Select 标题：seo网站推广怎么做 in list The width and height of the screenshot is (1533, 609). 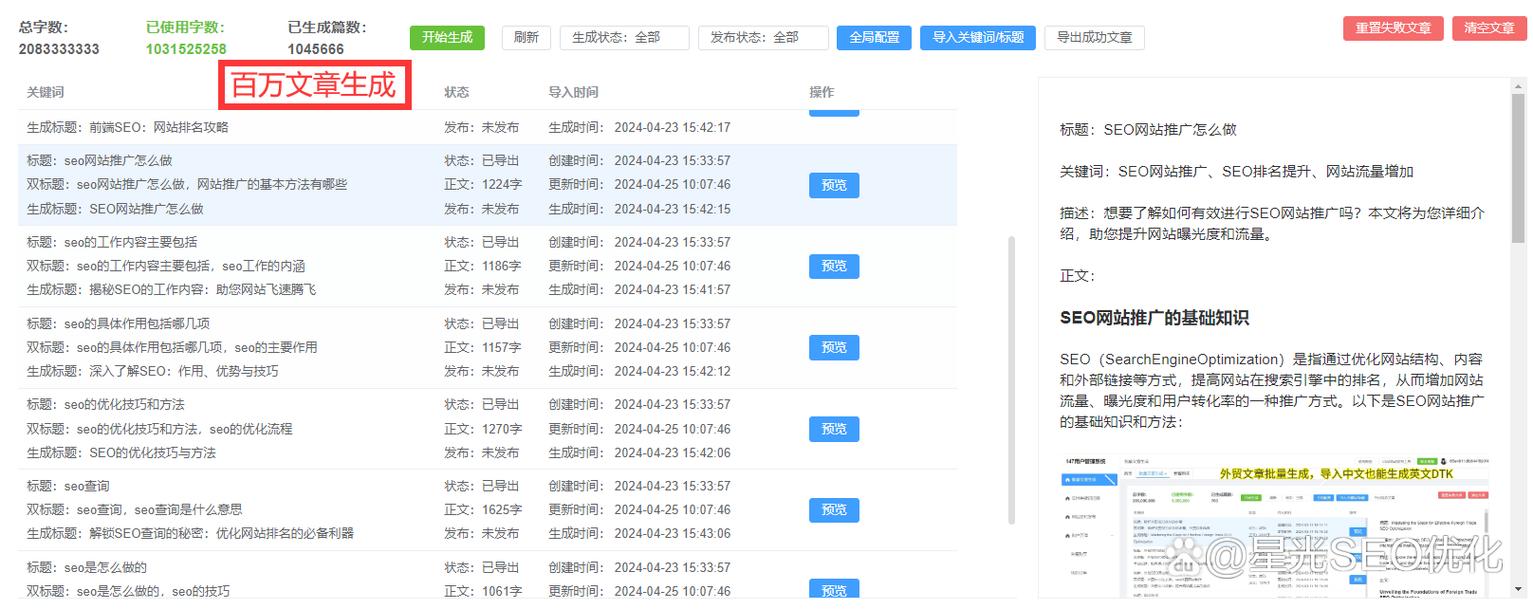[x=99, y=160]
